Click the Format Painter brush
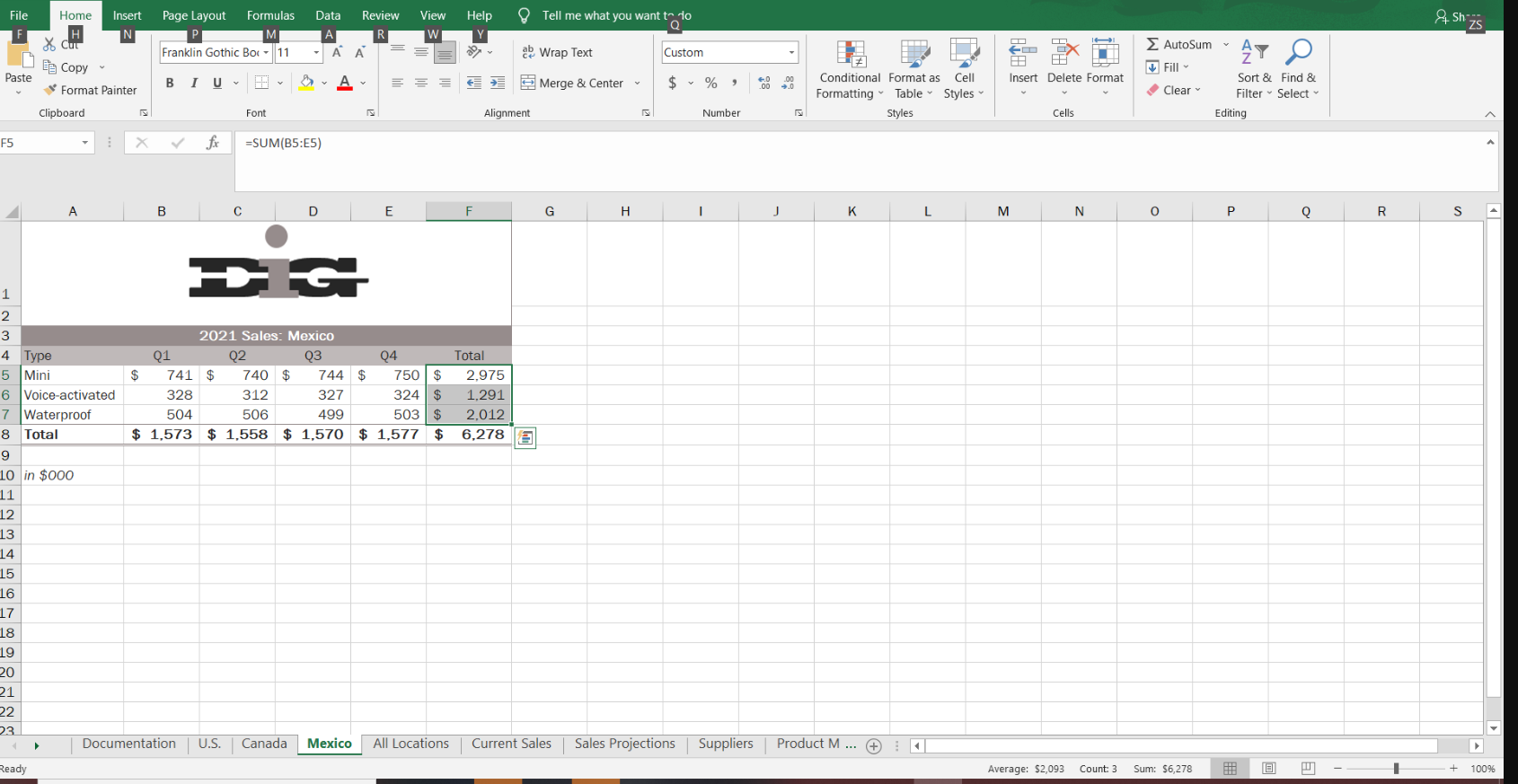The height and width of the screenshot is (784, 1518). click(50, 90)
